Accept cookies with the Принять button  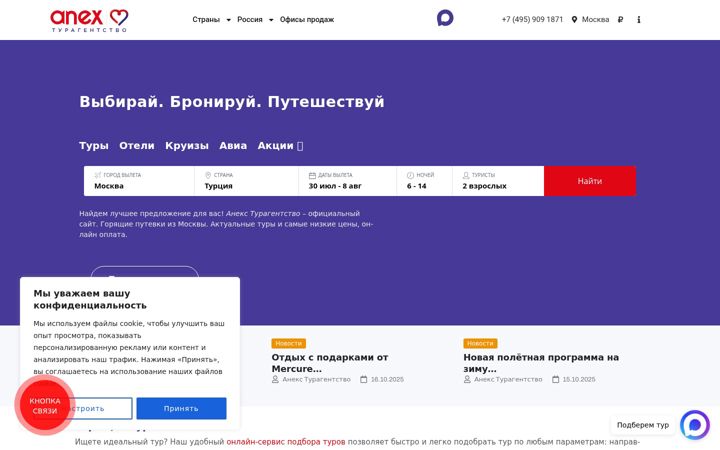(181, 408)
